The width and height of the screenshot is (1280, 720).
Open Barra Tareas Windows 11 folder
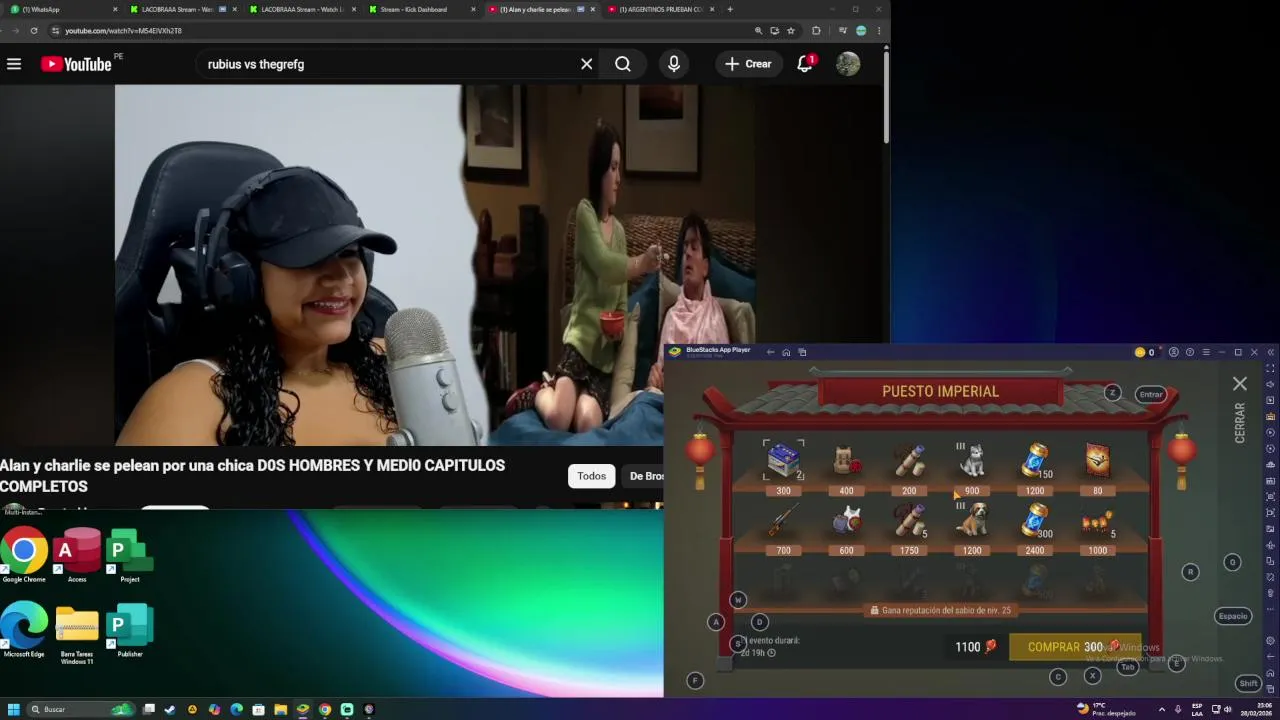pyautogui.click(x=77, y=634)
